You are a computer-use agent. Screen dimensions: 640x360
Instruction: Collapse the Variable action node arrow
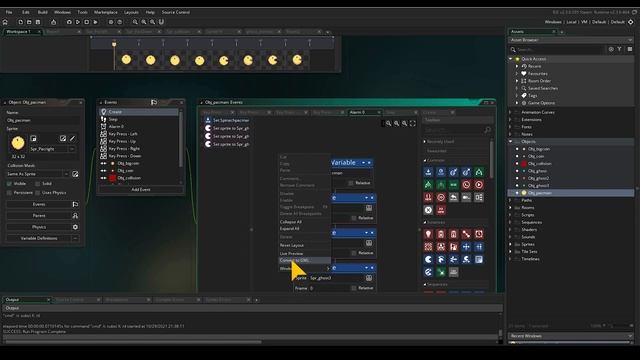[364, 163]
